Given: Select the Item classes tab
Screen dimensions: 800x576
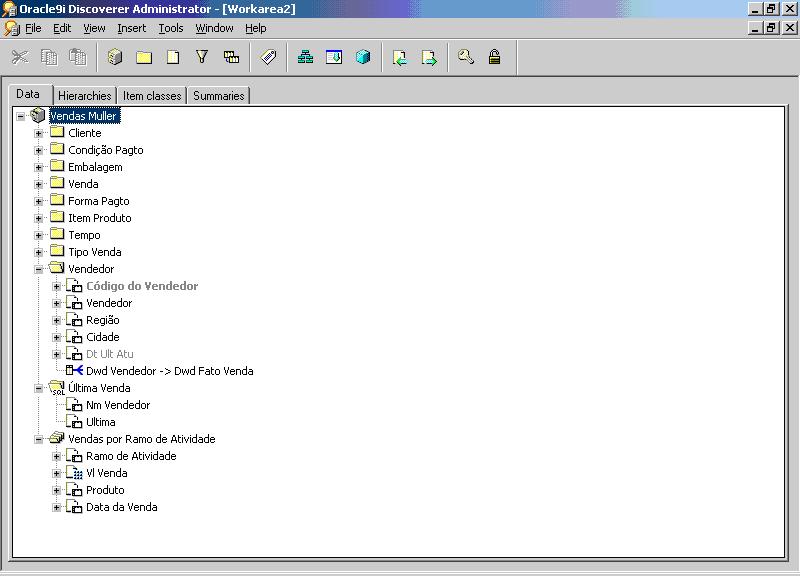Looking at the screenshot, I should (152, 96).
